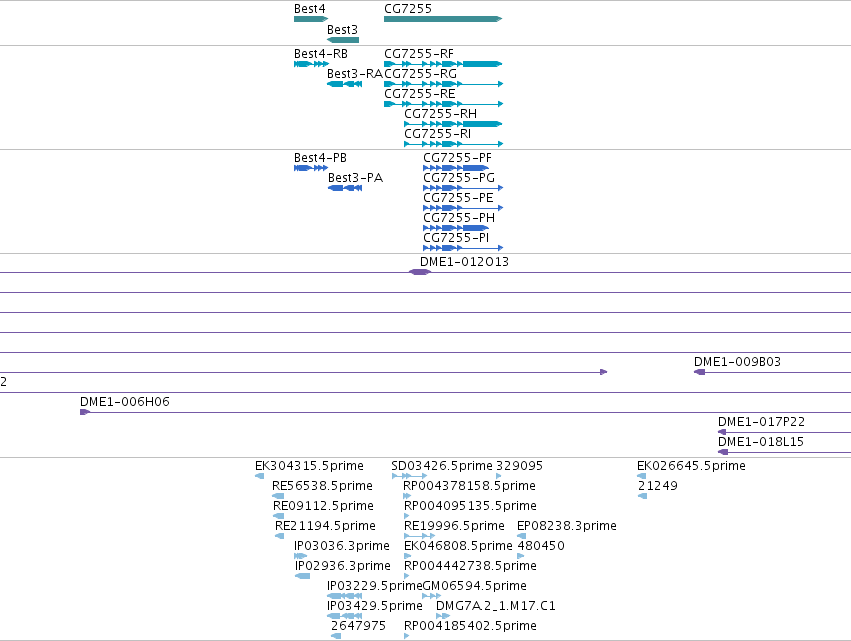This screenshot has height=641, width=851.
Task: Click the CG7255-PF protein label
Action: pyautogui.click(x=458, y=158)
